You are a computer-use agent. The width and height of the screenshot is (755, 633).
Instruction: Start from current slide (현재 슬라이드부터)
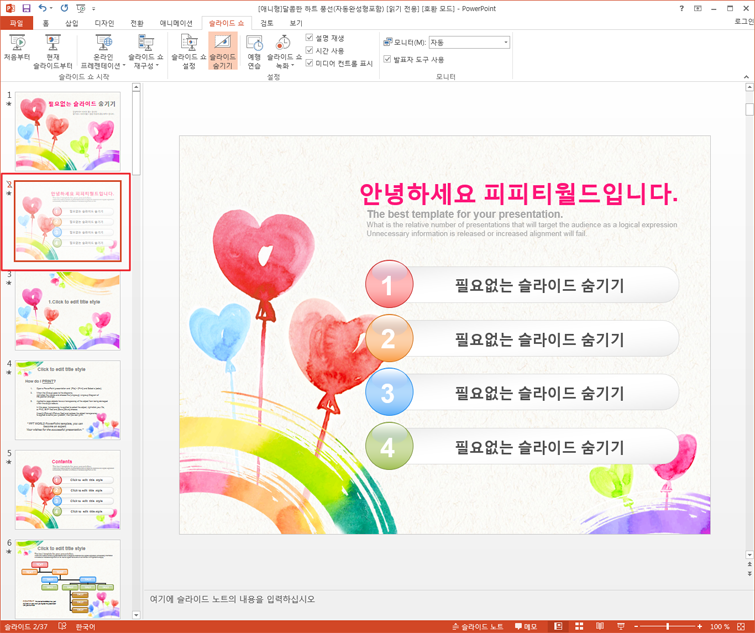52,52
